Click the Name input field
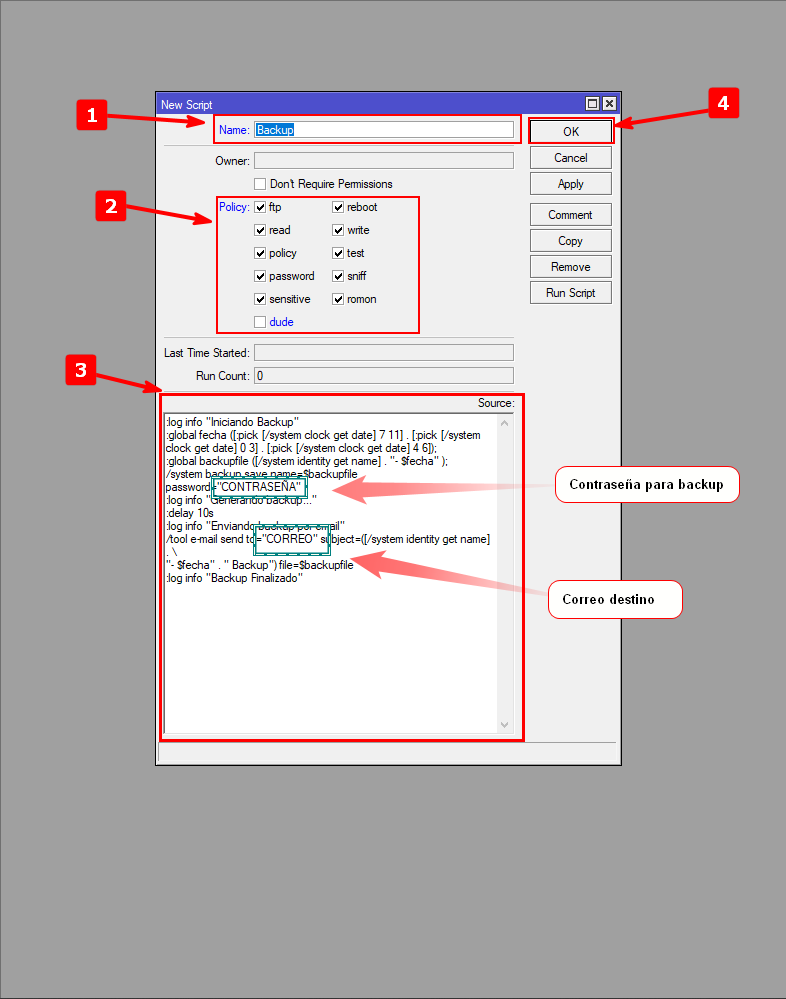 [x=384, y=129]
